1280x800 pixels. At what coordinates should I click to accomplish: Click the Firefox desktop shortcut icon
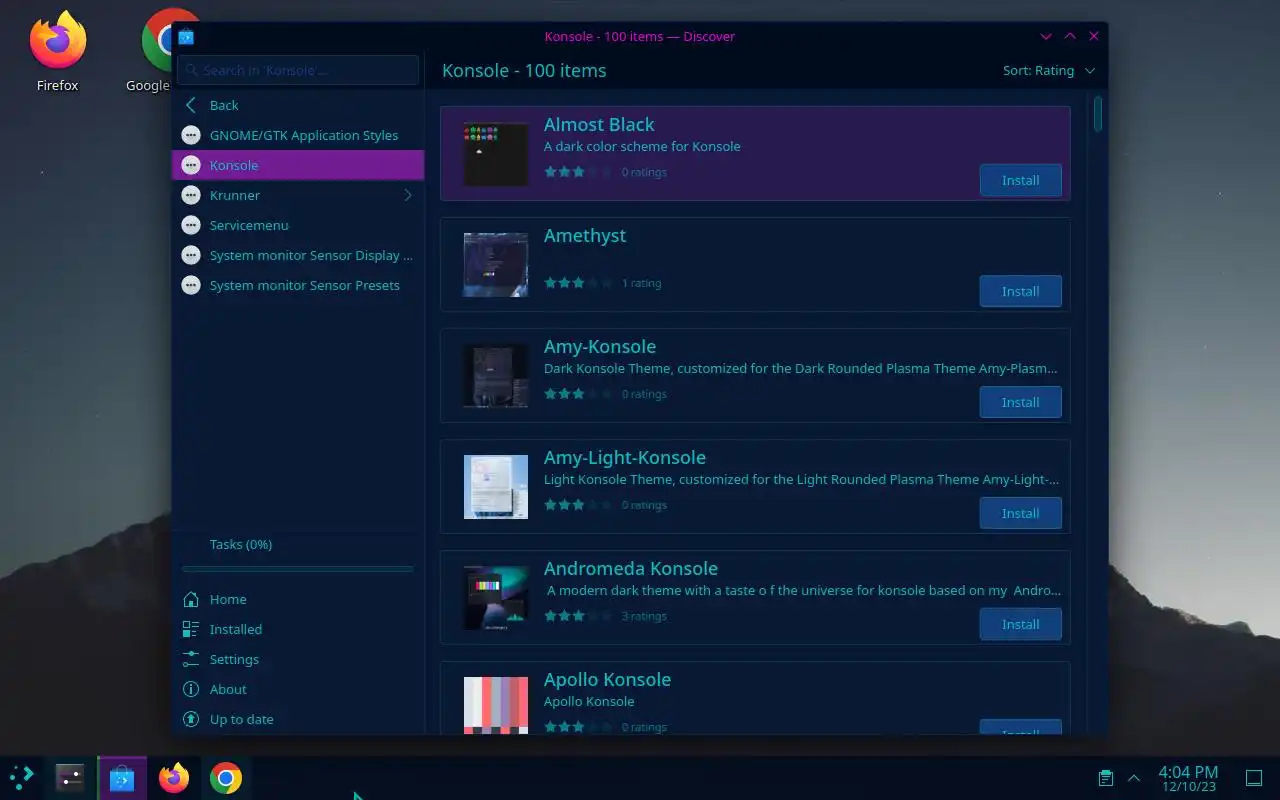tap(57, 41)
